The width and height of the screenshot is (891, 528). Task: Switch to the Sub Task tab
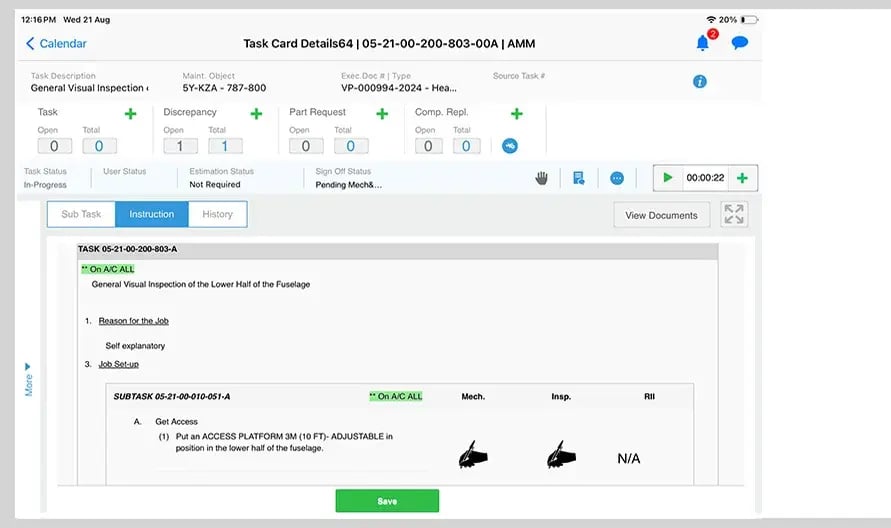pyautogui.click(x=81, y=214)
